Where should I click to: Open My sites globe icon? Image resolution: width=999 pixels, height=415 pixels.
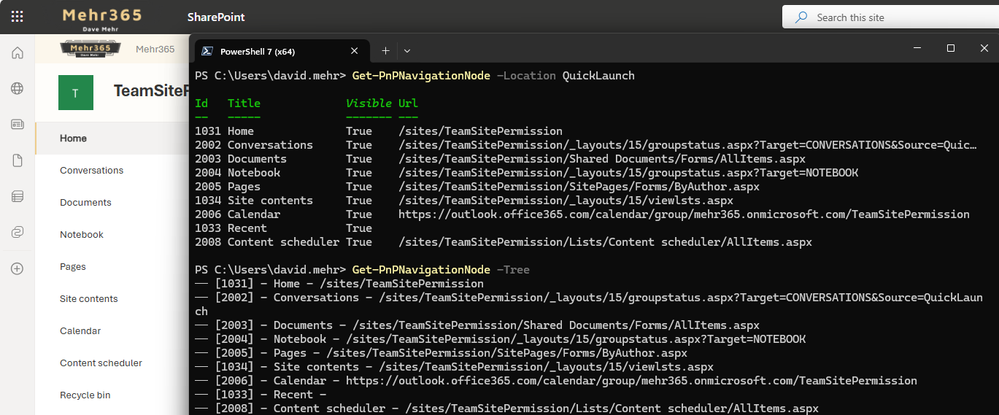(x=17, y=89)
